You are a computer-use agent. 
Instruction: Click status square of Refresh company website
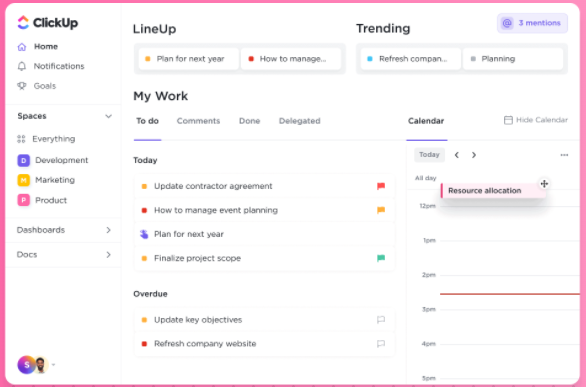click(x=144, y=344)
